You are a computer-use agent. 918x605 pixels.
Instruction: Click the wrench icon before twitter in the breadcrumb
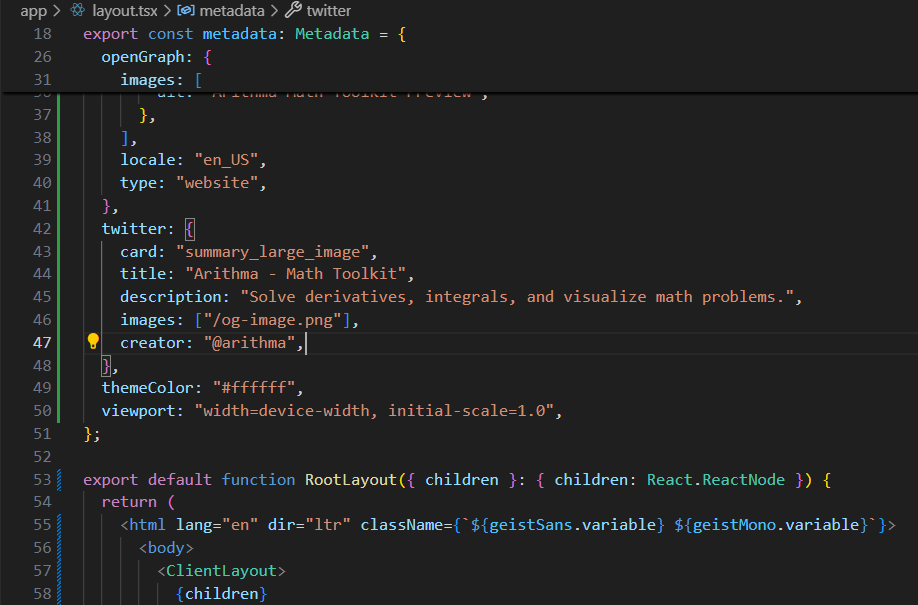tap(293, 9)
